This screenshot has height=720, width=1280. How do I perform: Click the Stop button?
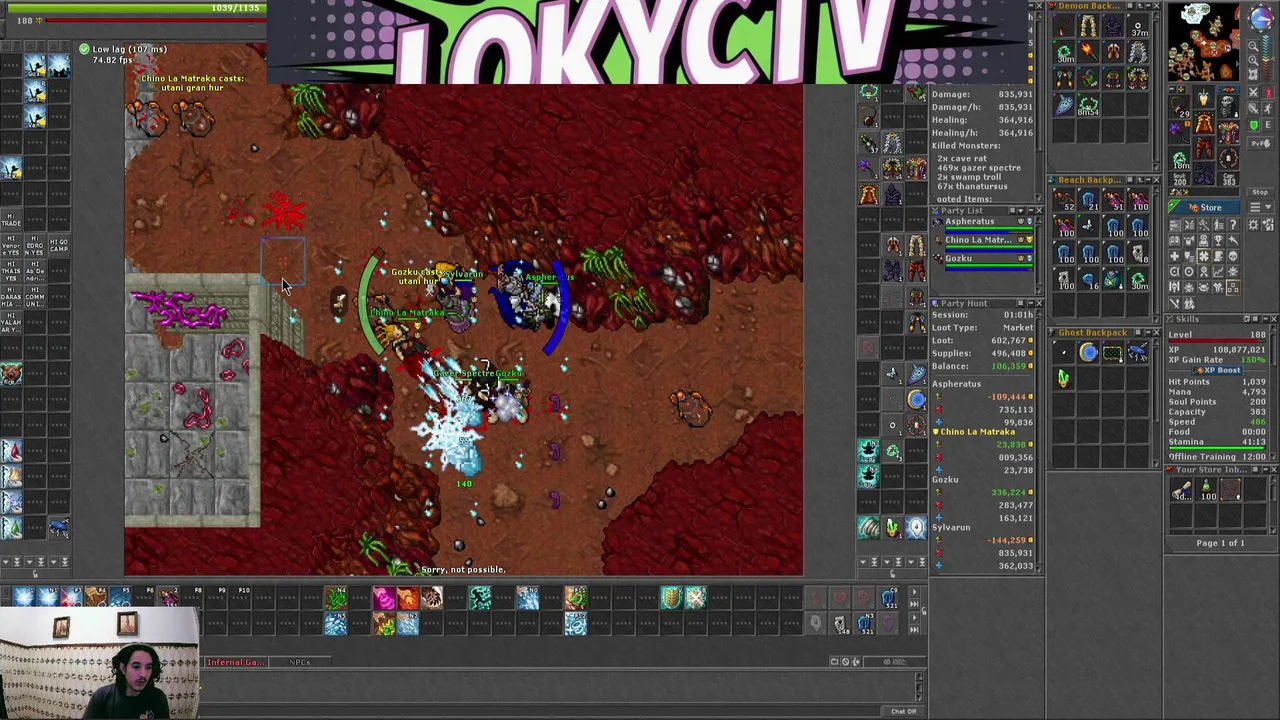pos(1260,192)
